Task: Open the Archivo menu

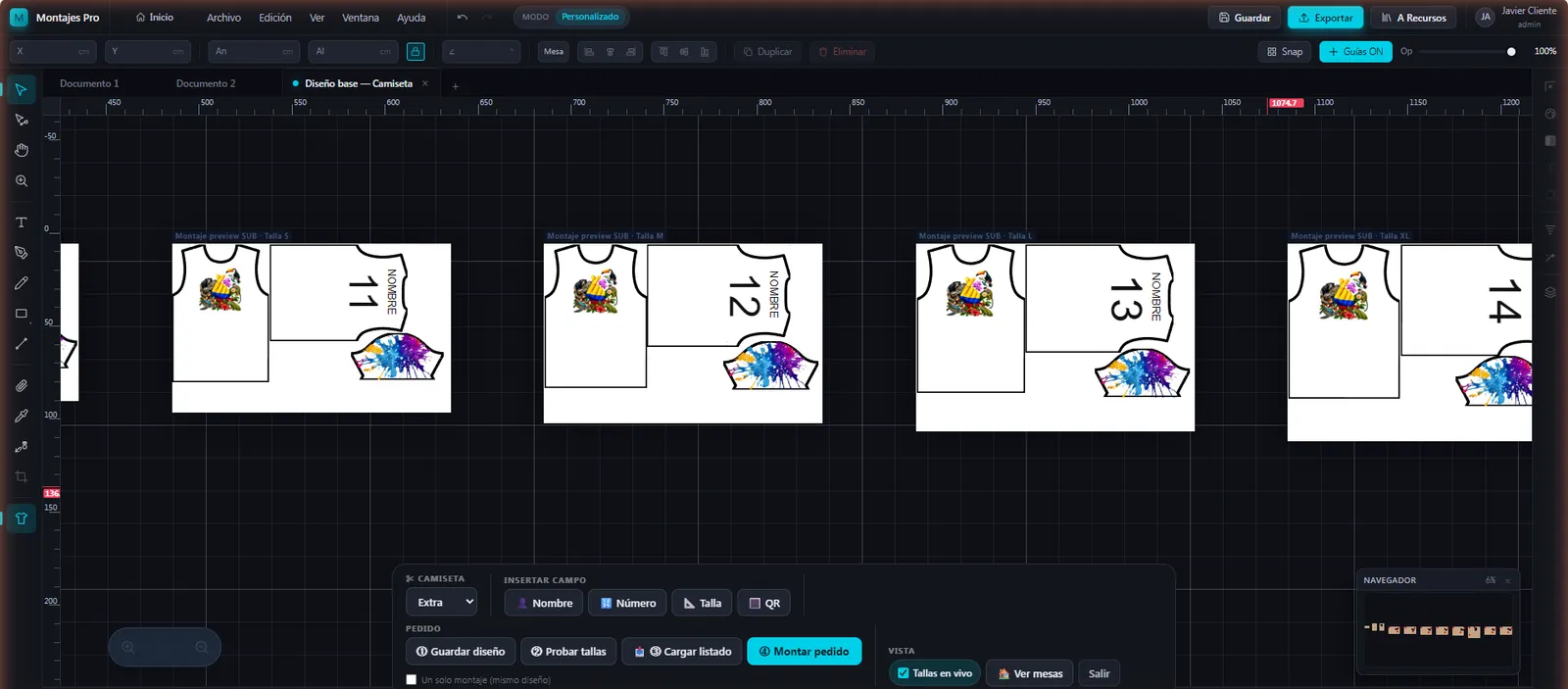Action: click(223, 18)
